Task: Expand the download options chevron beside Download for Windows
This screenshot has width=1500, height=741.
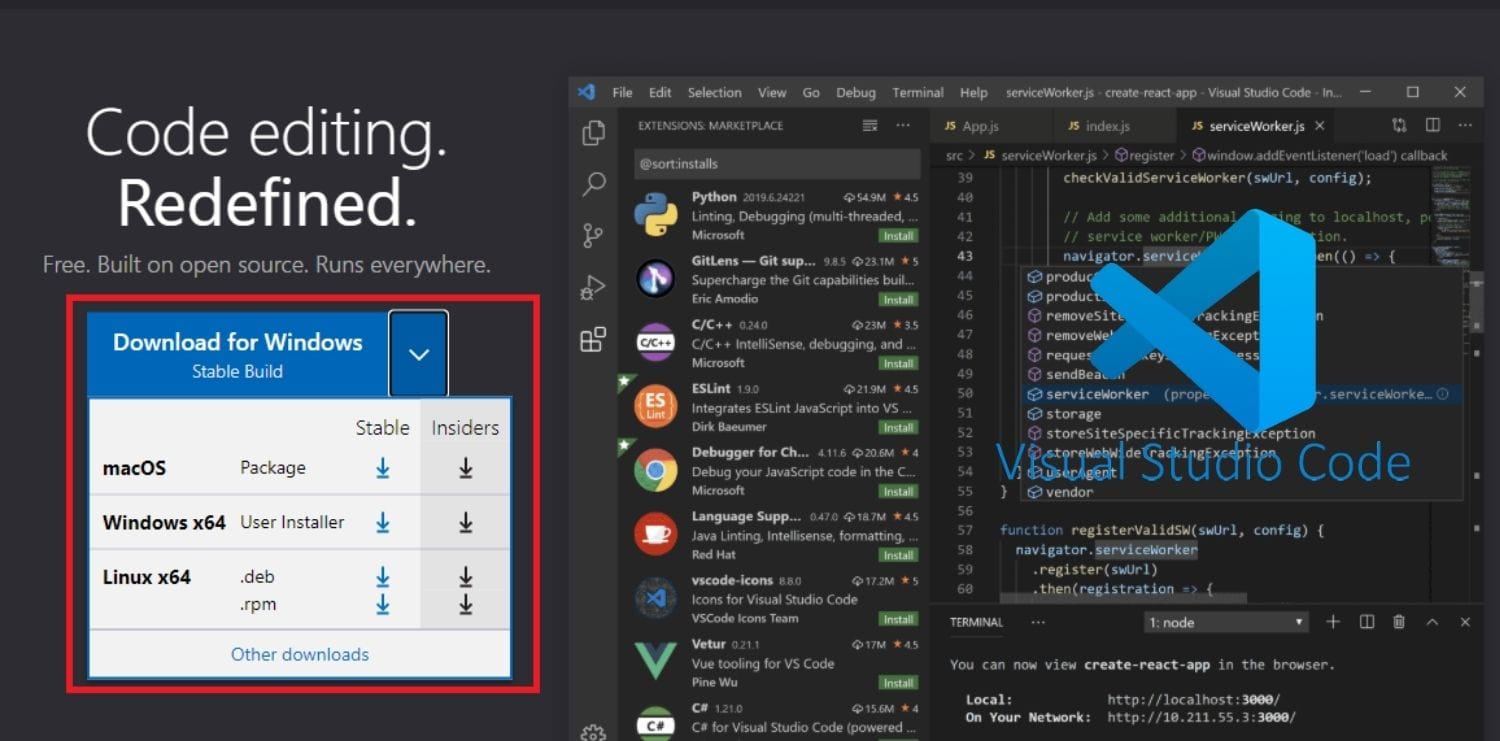Action: coord(419,354)
